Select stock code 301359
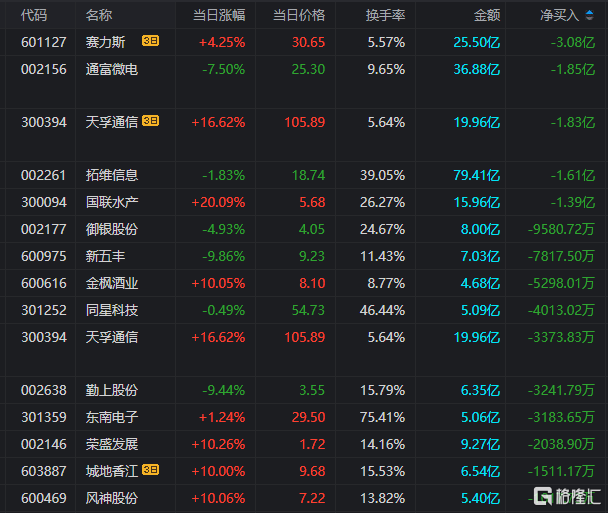 tap(44, 417)
